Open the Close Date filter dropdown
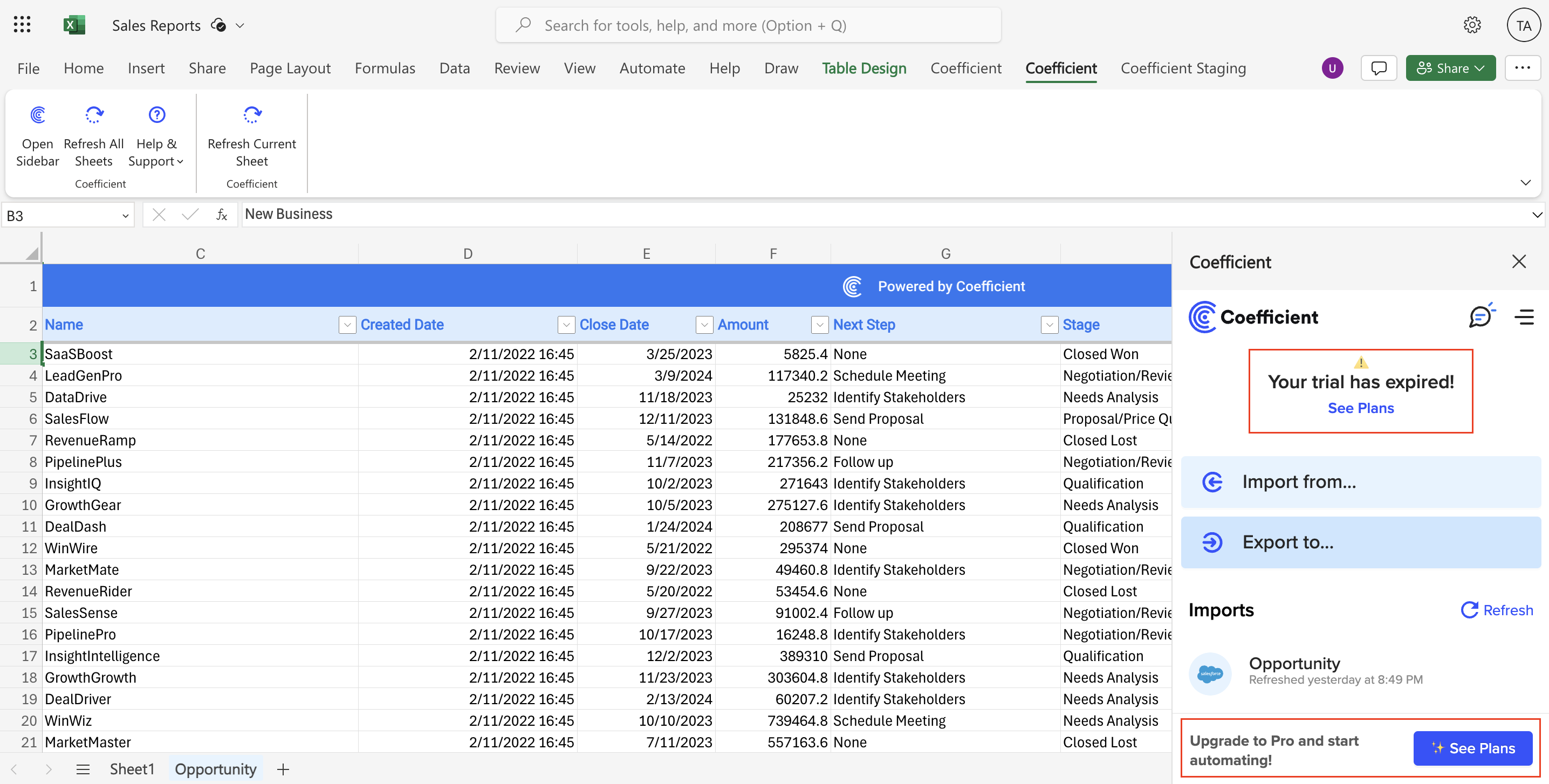 click(704, 325)
